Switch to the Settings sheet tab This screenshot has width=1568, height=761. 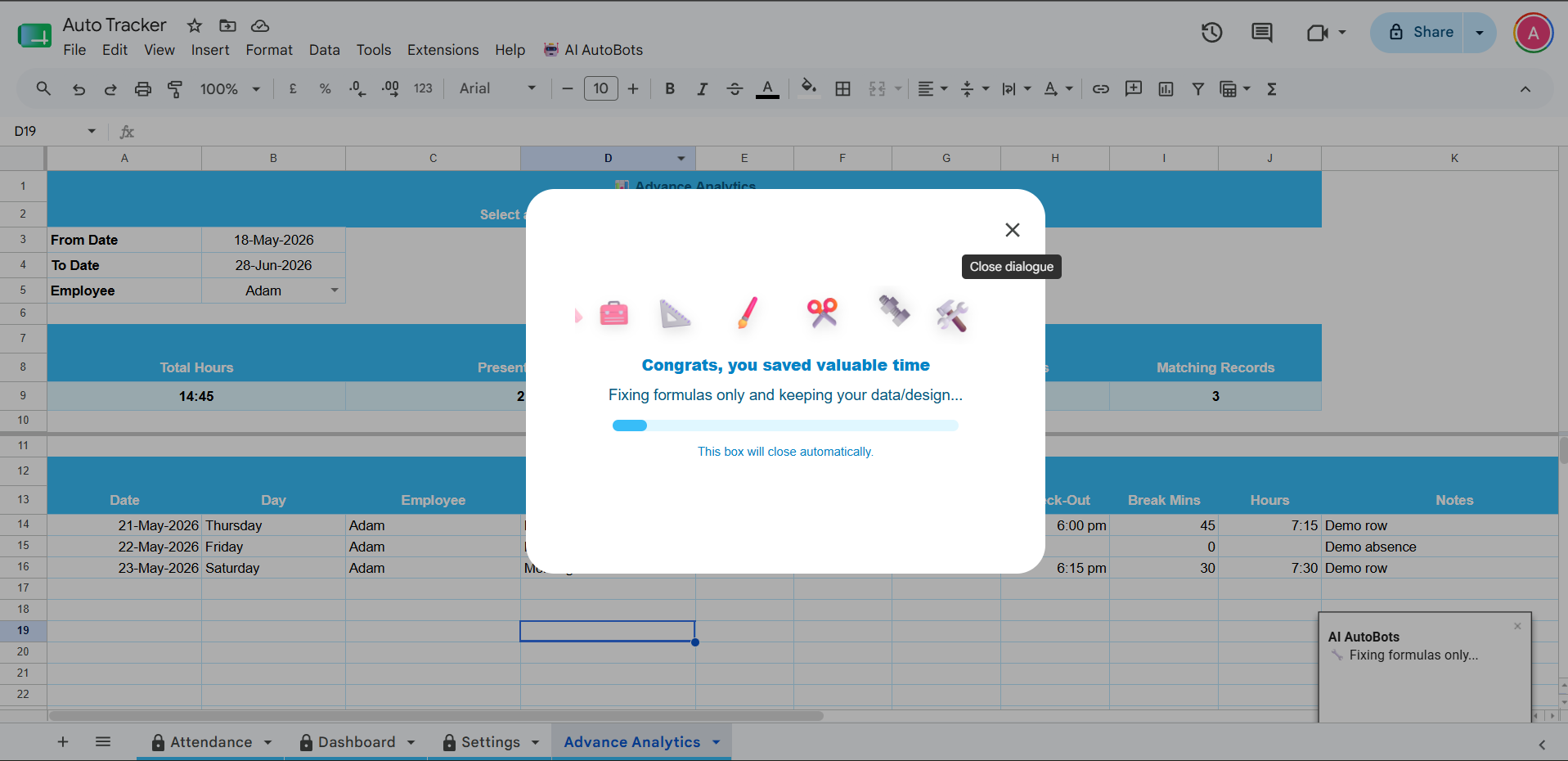(x=491, y=742)
